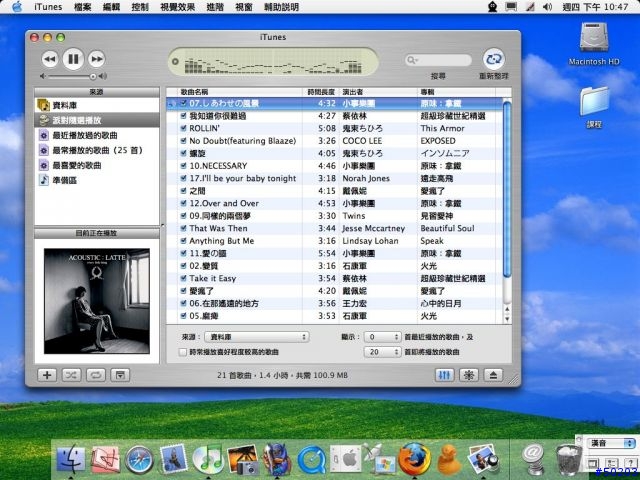Open the iTunes application menu
The image size is (640, 480).
tap(48, 7)
